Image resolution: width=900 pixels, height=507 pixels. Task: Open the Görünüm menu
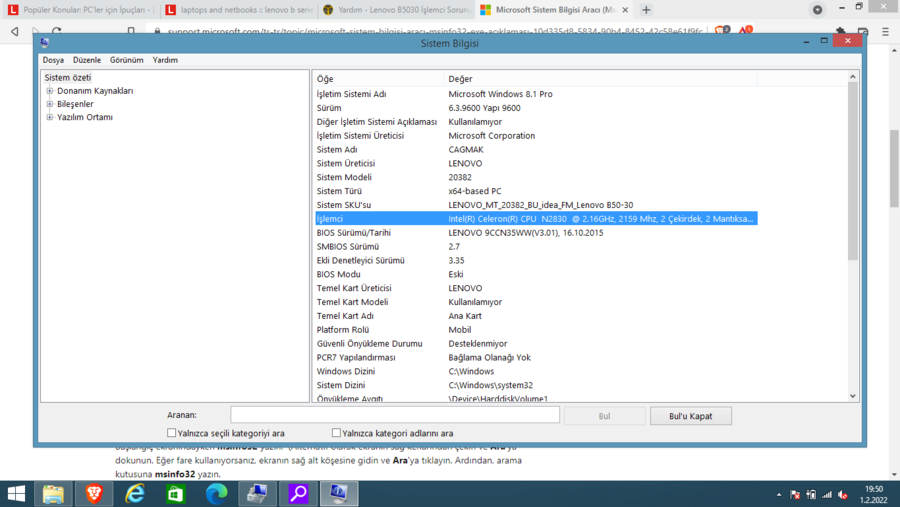127,60
